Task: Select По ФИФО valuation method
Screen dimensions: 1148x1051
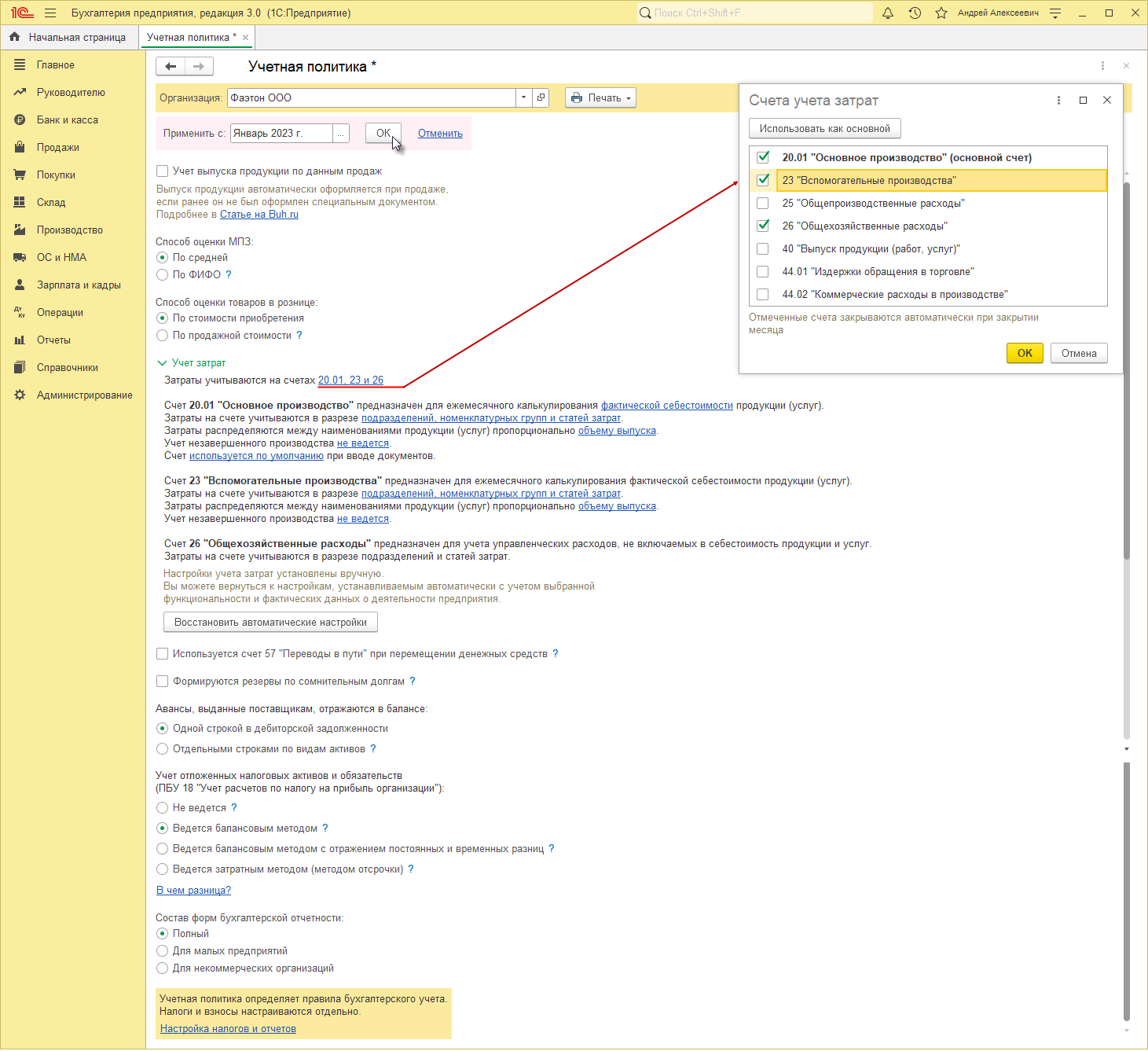Action: [x=162, y=274]
